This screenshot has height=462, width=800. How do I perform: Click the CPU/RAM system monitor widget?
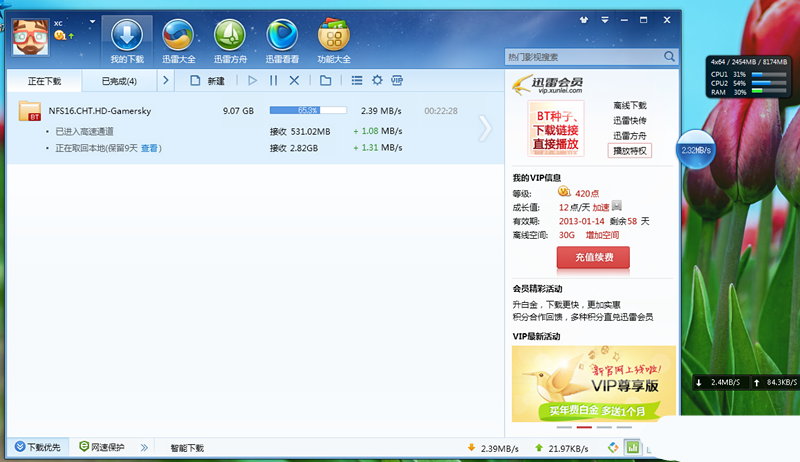(748, 77)
